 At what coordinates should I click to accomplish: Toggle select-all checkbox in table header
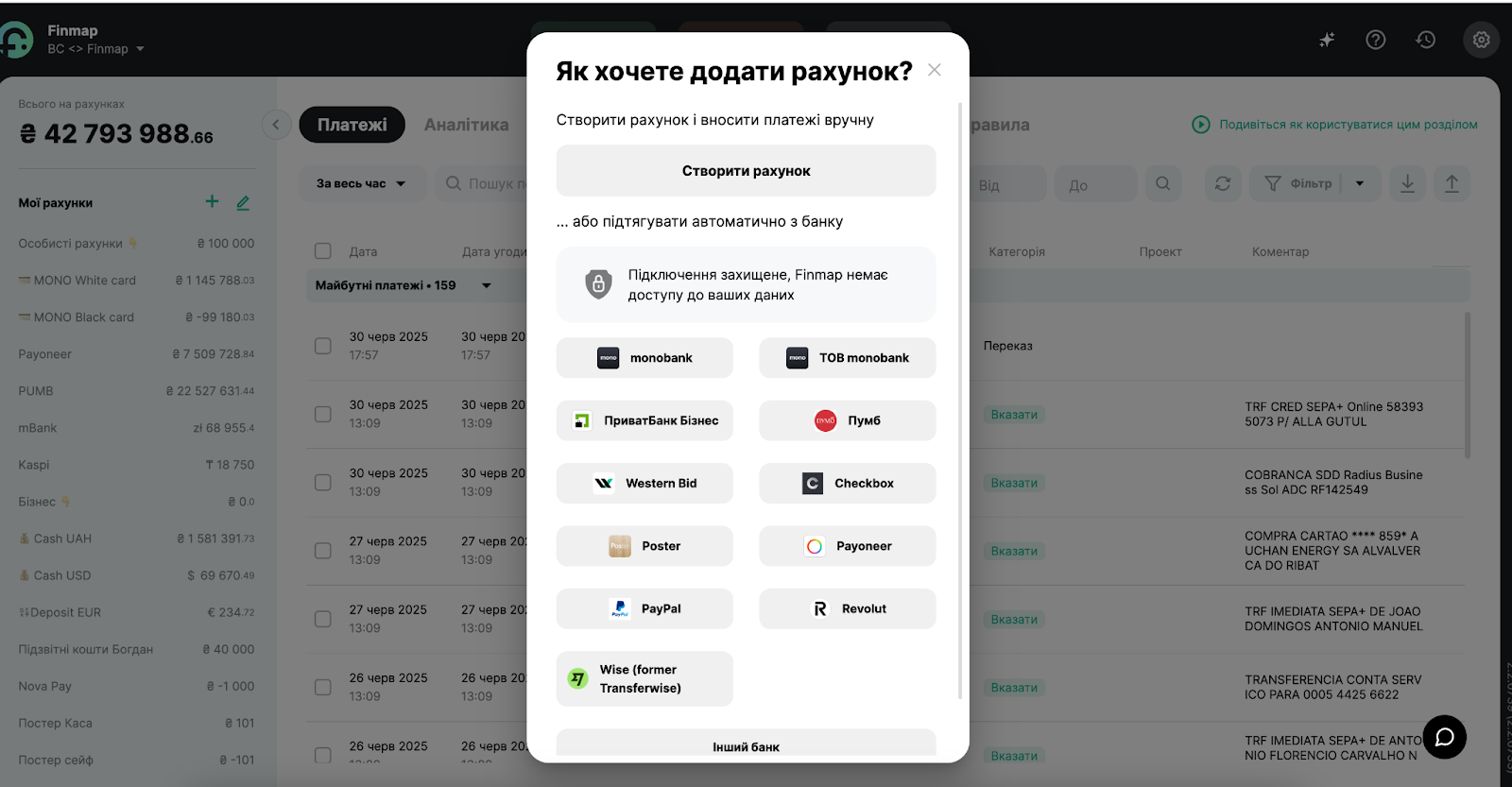coord(323,251)
